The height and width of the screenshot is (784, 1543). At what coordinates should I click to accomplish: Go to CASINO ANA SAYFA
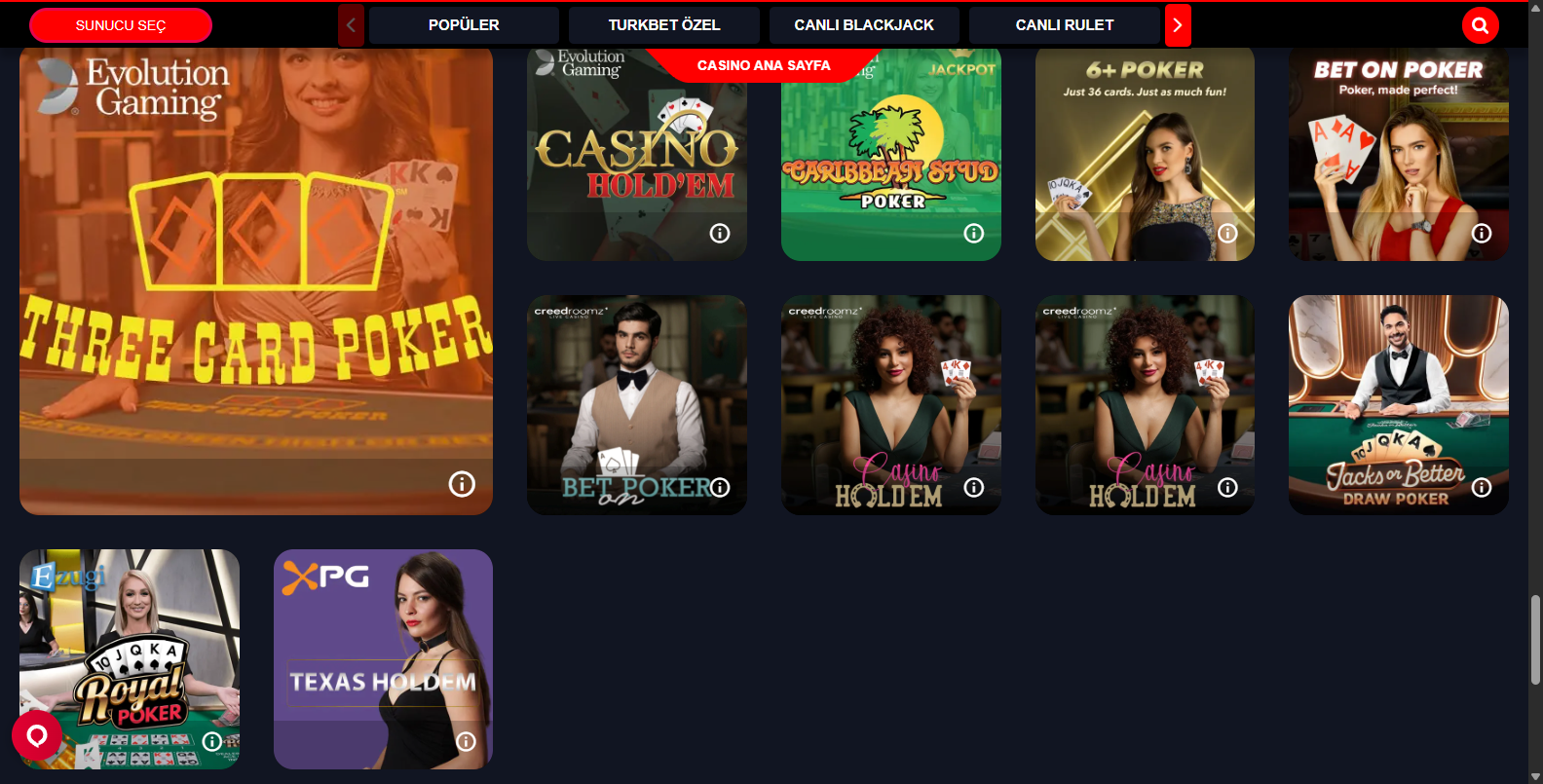pos(764,65)
